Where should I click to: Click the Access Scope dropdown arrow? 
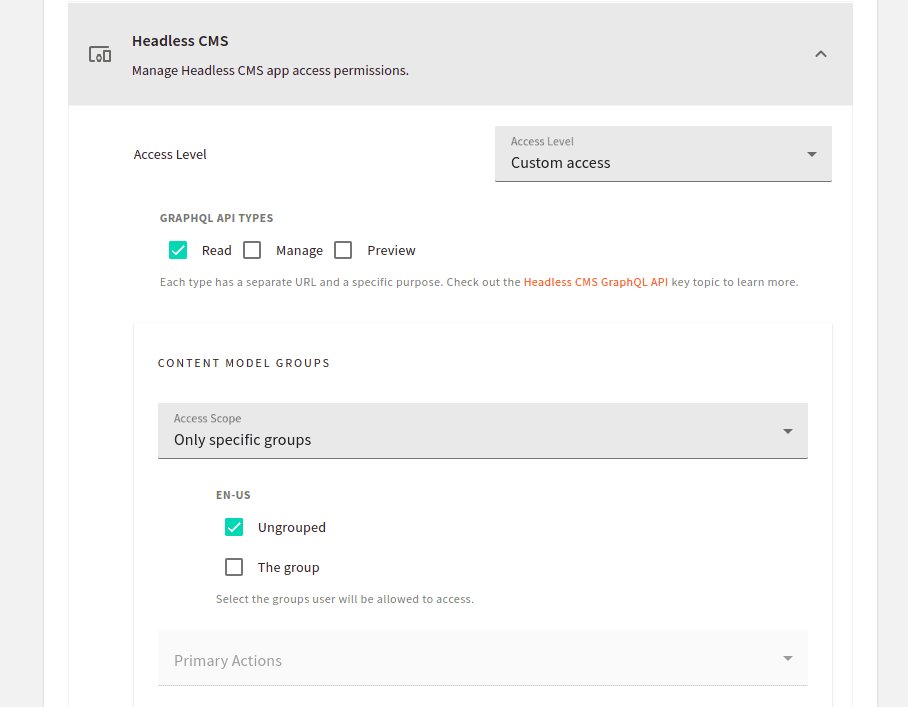click(x=787, y=430)
